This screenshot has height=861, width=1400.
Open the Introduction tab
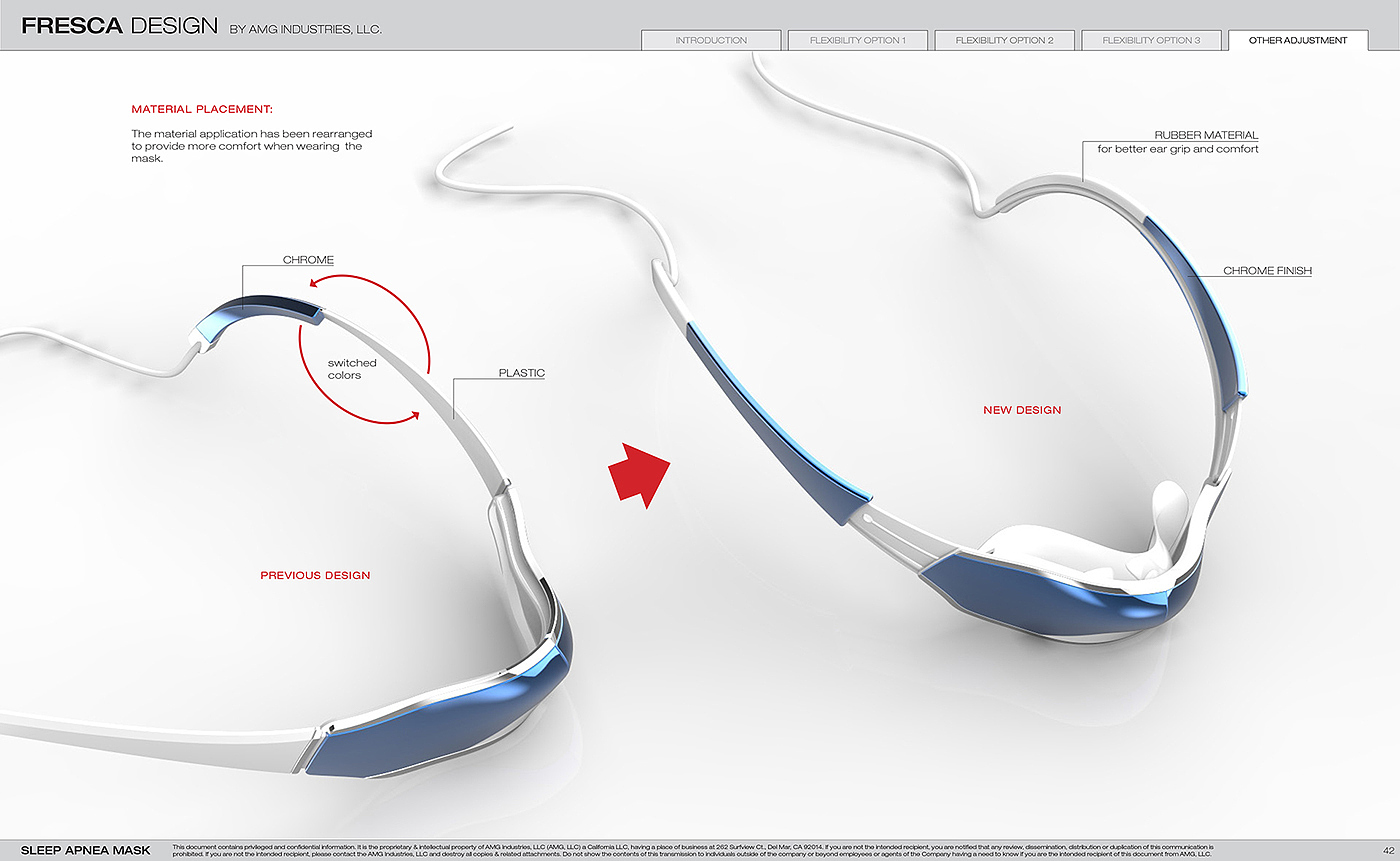tap(711, 40)
